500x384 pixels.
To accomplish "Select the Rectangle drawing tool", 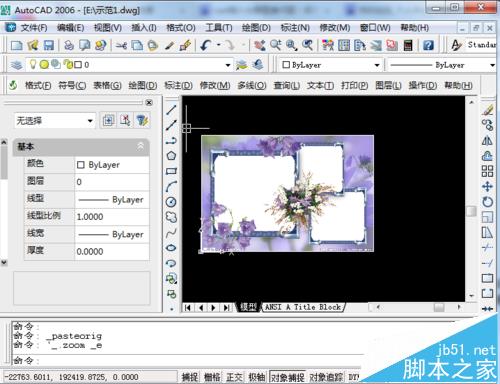I will pyautogui.click(x=171, y=171).
